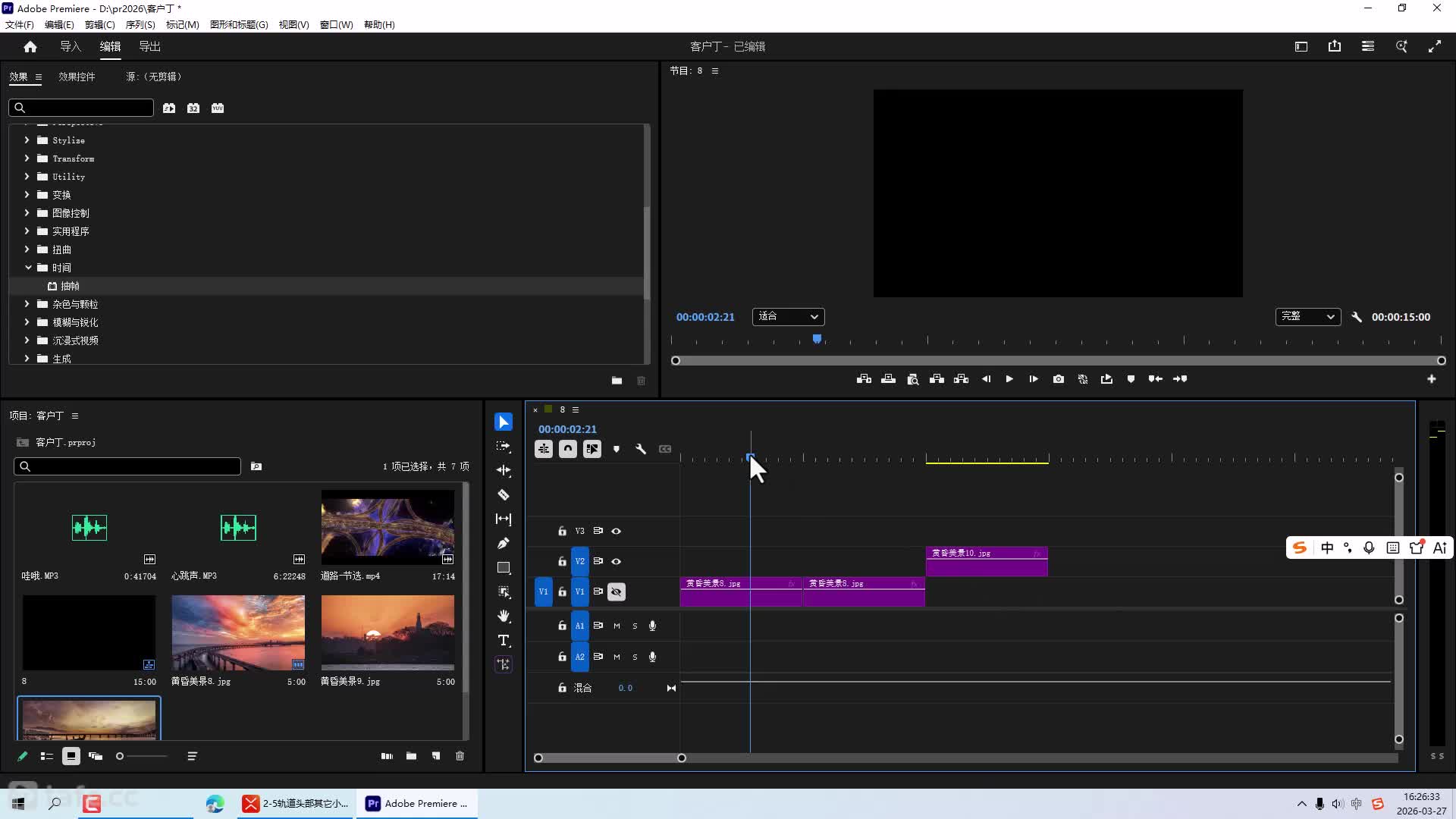Click New Bin icon in Project panel
1456x819 pixels.
coord(411,756)
